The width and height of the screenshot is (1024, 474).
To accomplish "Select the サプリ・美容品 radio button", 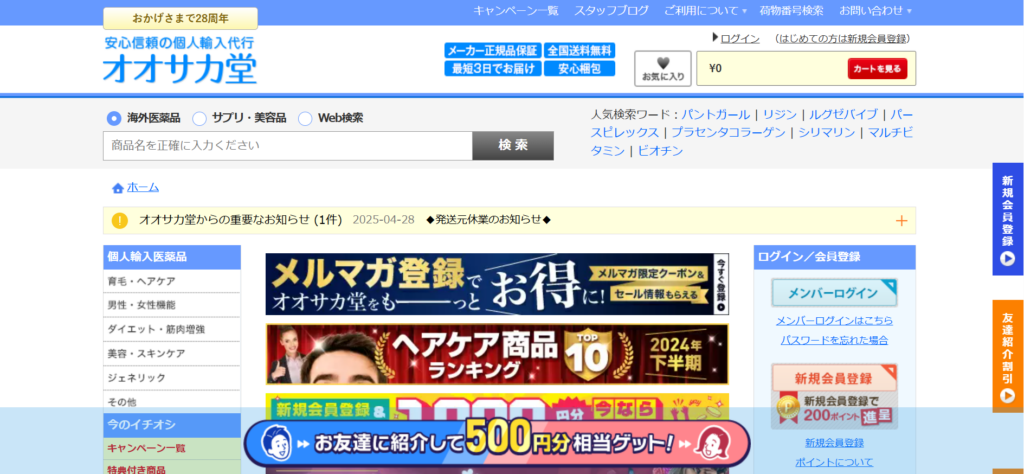I will (x=199, y=118).
